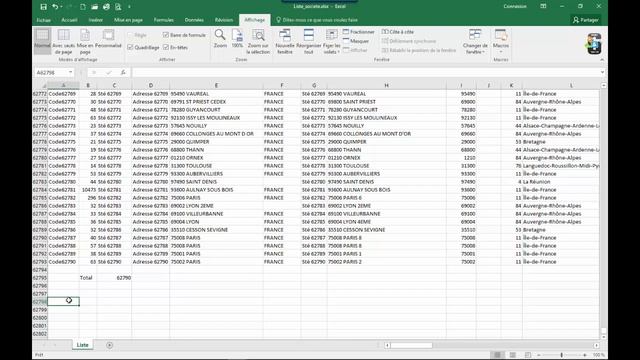Open the Révision tab
Image resolution: width=640 pixels, height=360 pixels.
tap(224, 20)
